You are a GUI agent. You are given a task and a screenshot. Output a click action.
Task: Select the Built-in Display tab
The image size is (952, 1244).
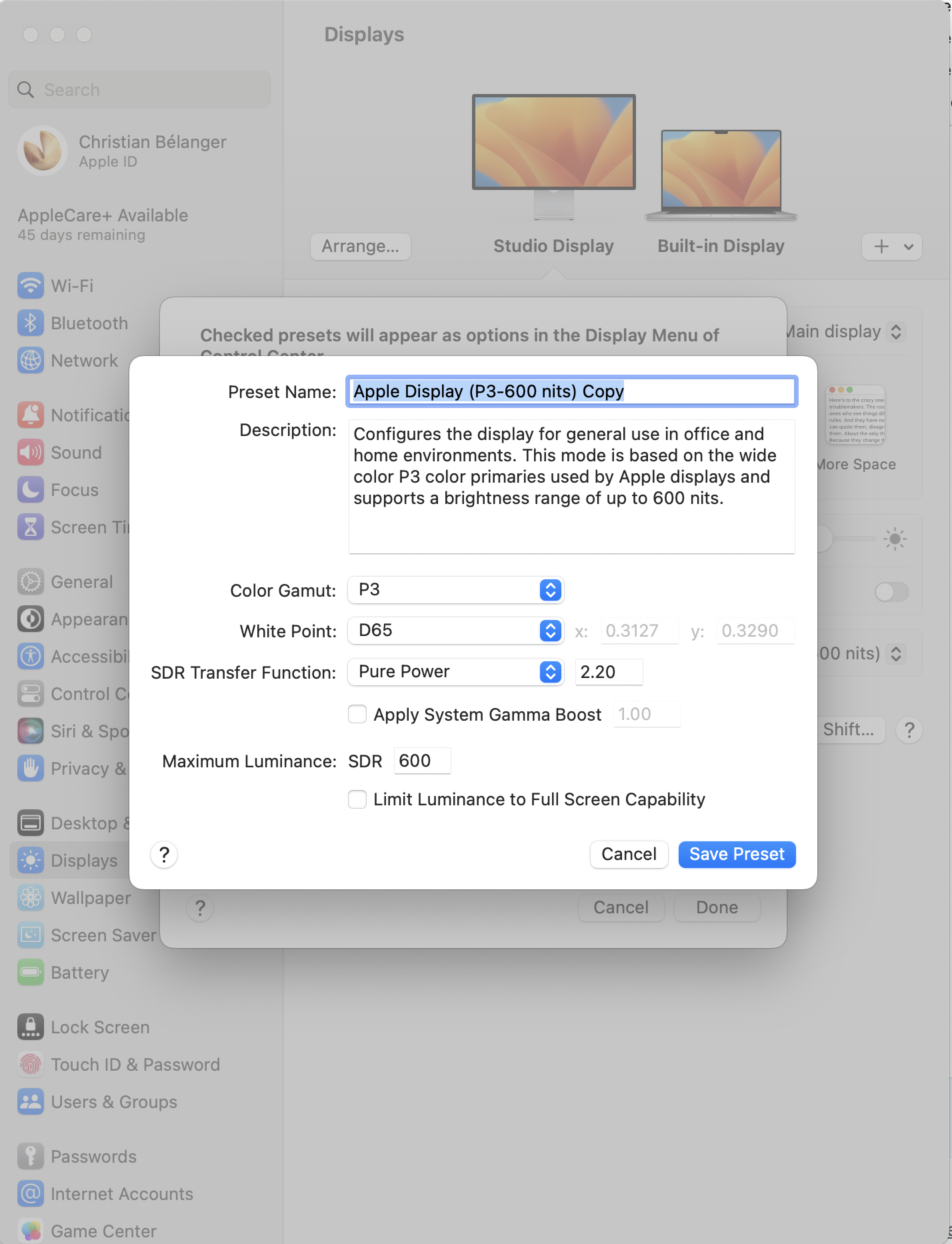pos(721,246)
